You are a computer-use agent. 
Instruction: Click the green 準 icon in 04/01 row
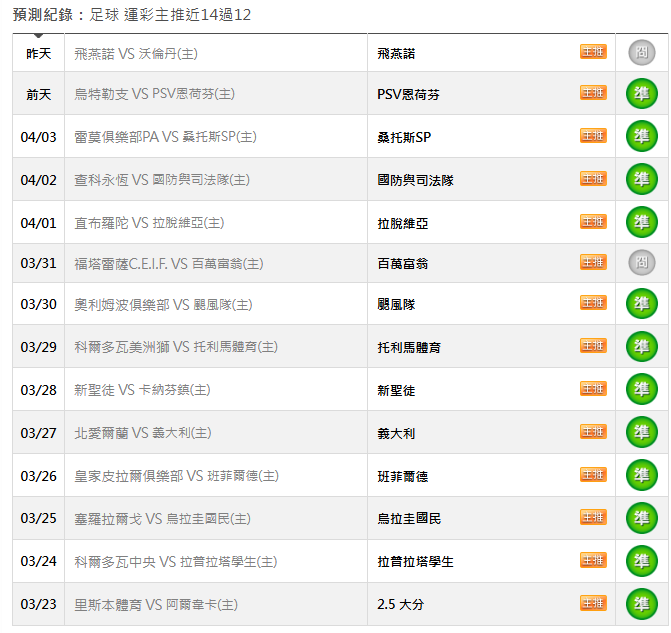[x=641, y=222]
